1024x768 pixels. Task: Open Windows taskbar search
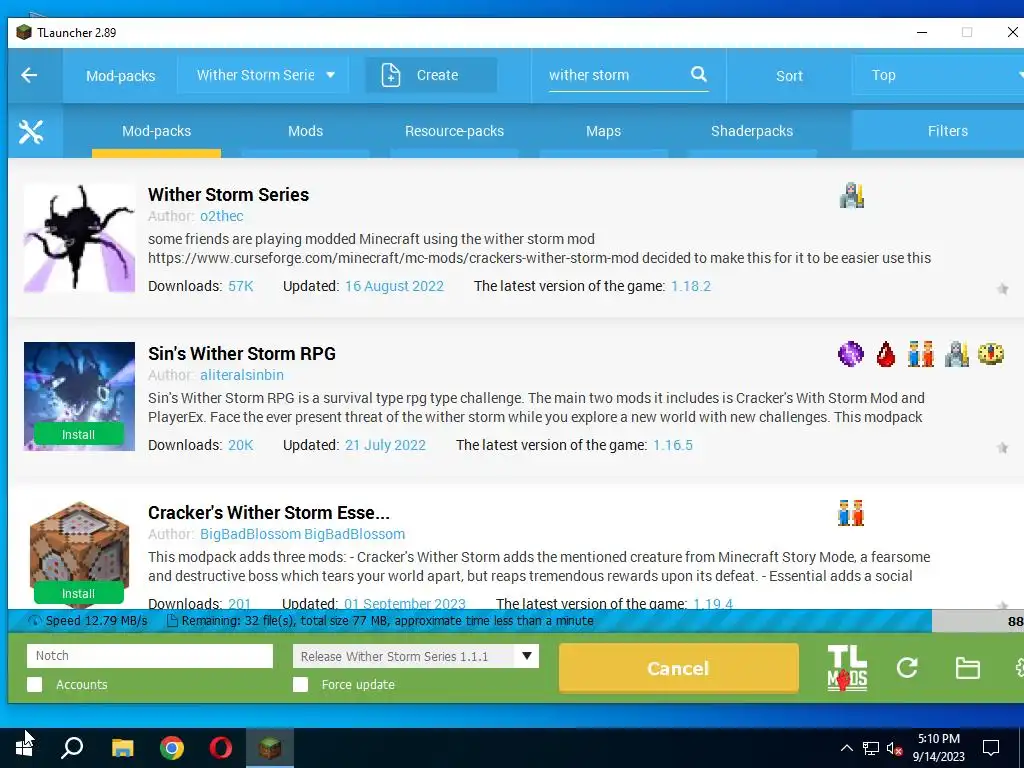point(72,748)
